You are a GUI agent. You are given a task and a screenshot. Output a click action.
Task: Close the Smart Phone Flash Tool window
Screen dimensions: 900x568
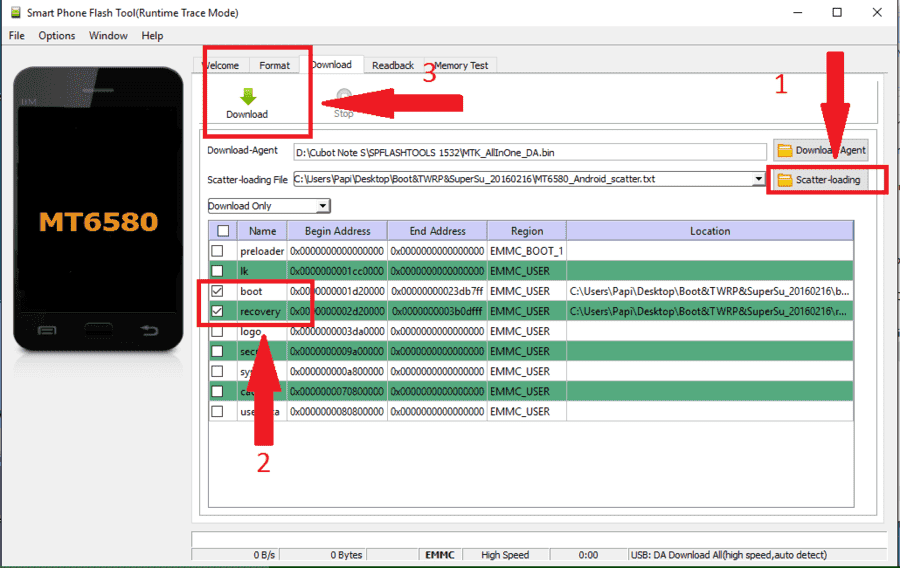(877, 13)
